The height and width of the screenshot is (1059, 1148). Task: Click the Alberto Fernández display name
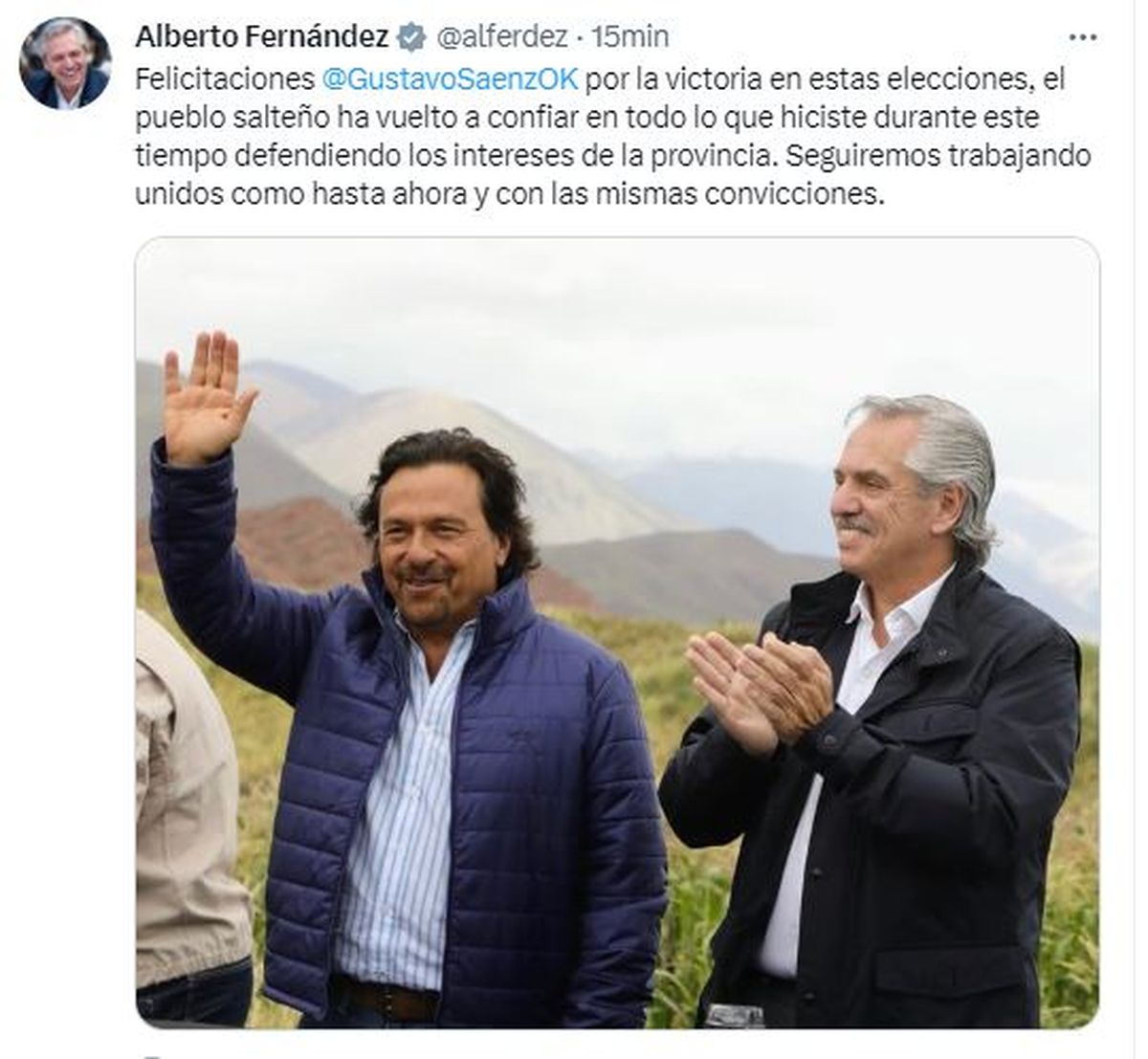(x=262, y=37)
